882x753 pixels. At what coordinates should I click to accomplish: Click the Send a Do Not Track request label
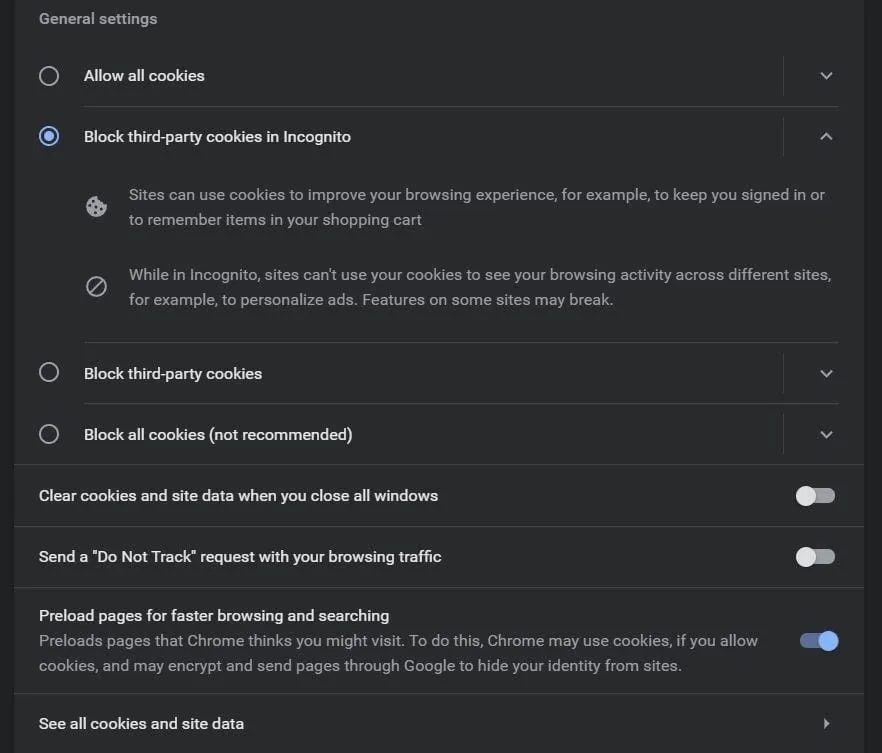click(x=240, y=557)
